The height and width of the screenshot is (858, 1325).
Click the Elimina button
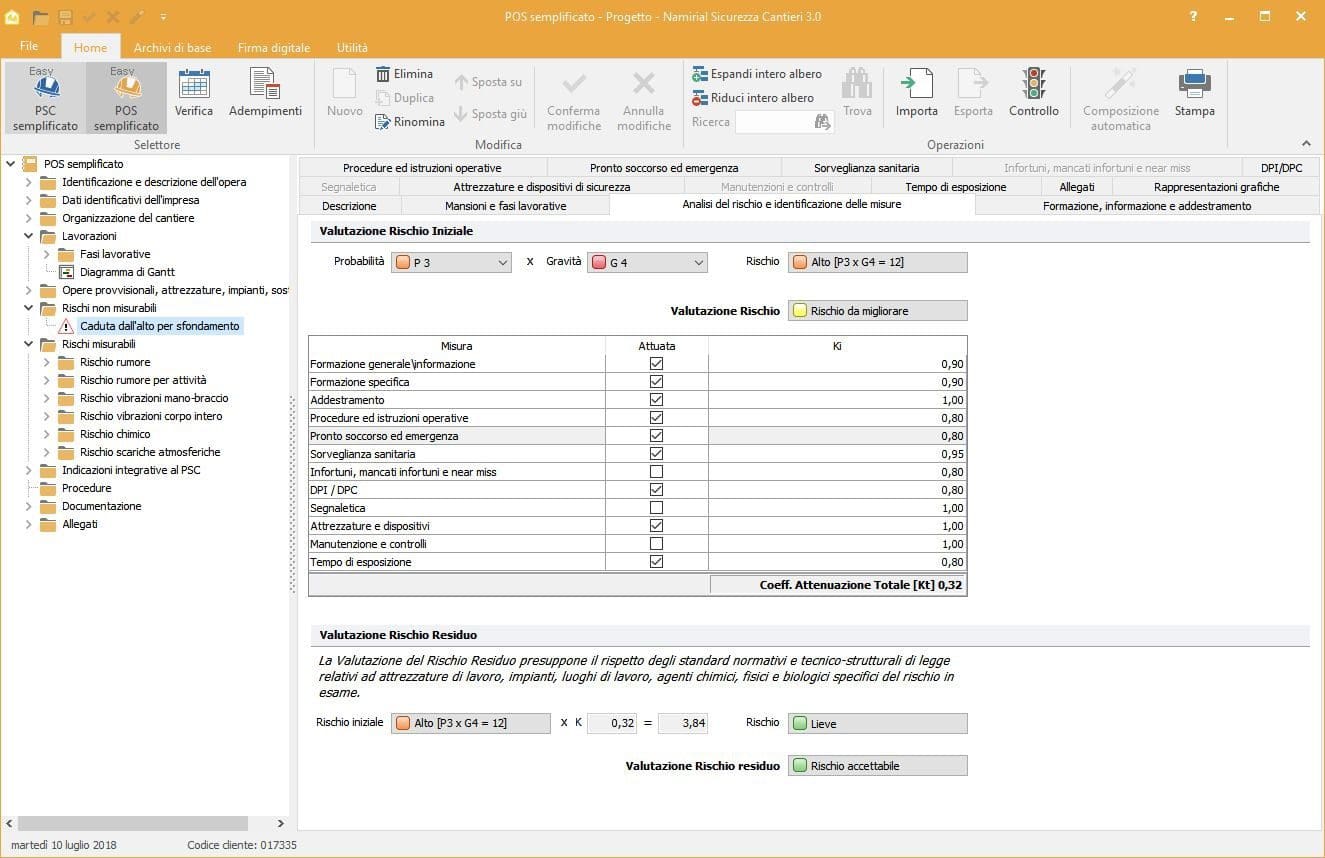click(x=404, y=74)
